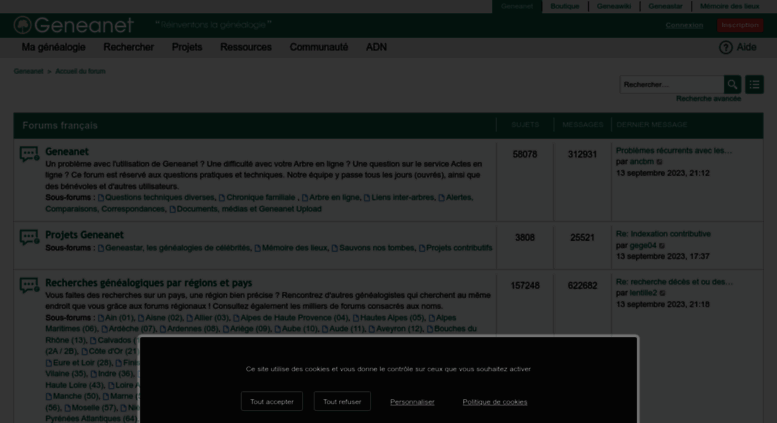Viewport: 777px width, 423px height.
Task: Open Politique de cookies link
Action: pyautogui.click(x=495, y=402)
